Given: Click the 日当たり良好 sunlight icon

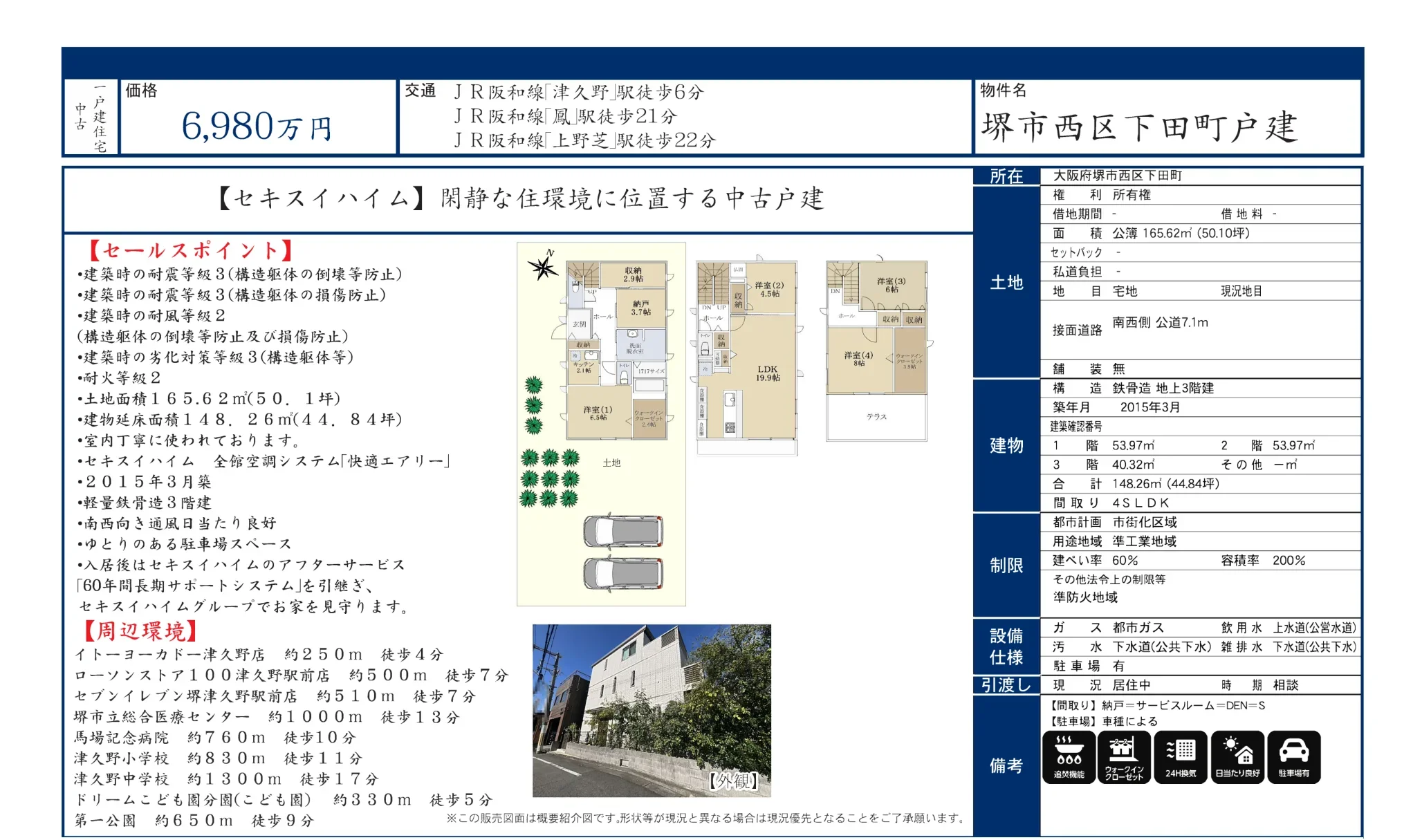Looking at the screenshot, I should [x=1237, y=757].
